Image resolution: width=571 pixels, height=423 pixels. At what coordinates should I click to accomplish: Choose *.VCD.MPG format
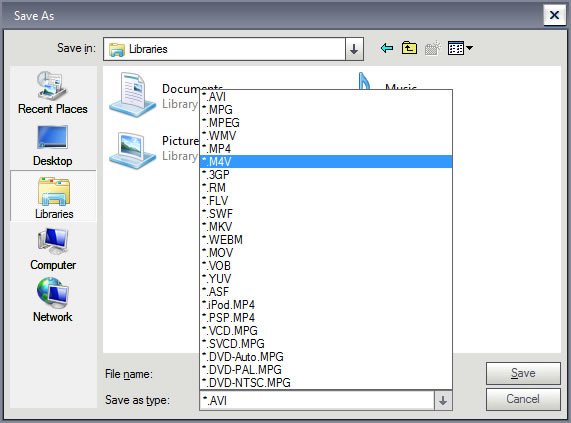(326, 331)
